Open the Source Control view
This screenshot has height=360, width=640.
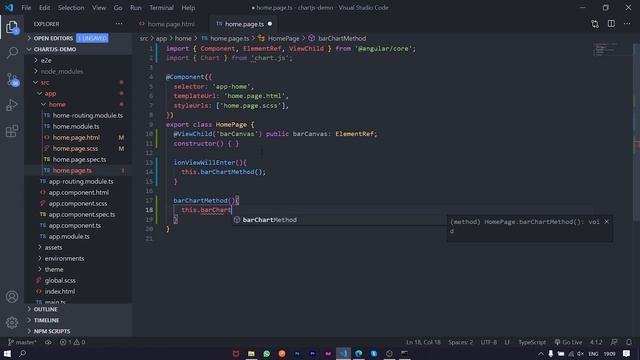(x=12, y=79)
